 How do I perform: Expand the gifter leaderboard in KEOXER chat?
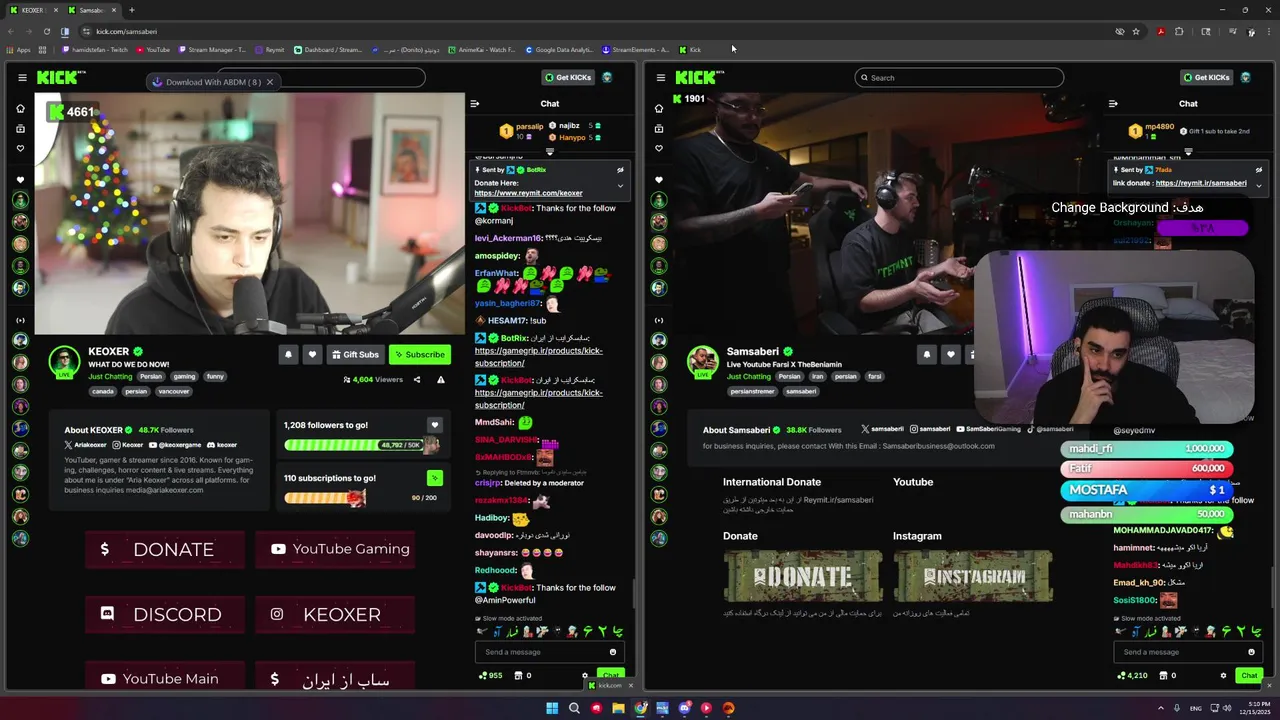(x=549, y=152)
